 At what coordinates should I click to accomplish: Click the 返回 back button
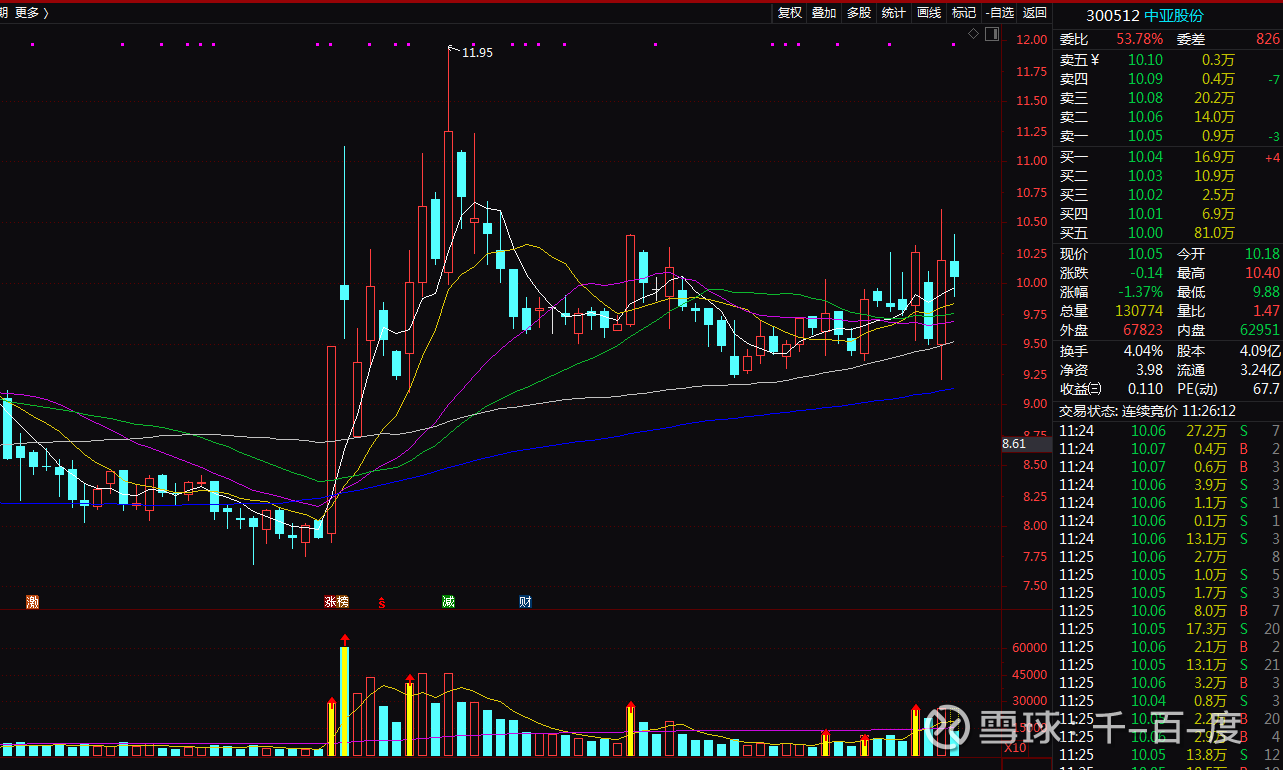pyautogui.click(x=1035, y=13)
